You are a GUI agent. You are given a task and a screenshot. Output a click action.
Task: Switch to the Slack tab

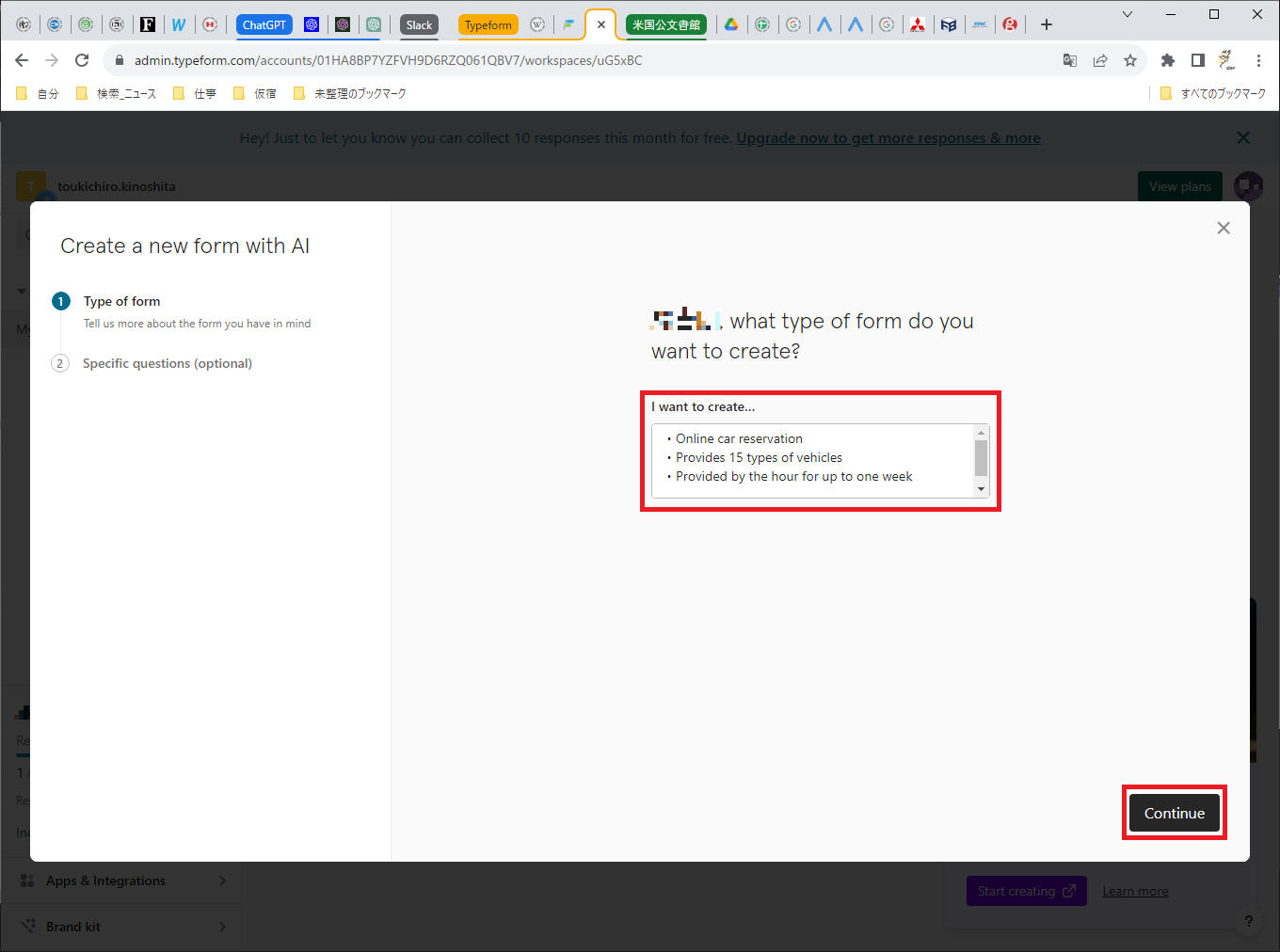pyautogui.click(x=419, y=24)
